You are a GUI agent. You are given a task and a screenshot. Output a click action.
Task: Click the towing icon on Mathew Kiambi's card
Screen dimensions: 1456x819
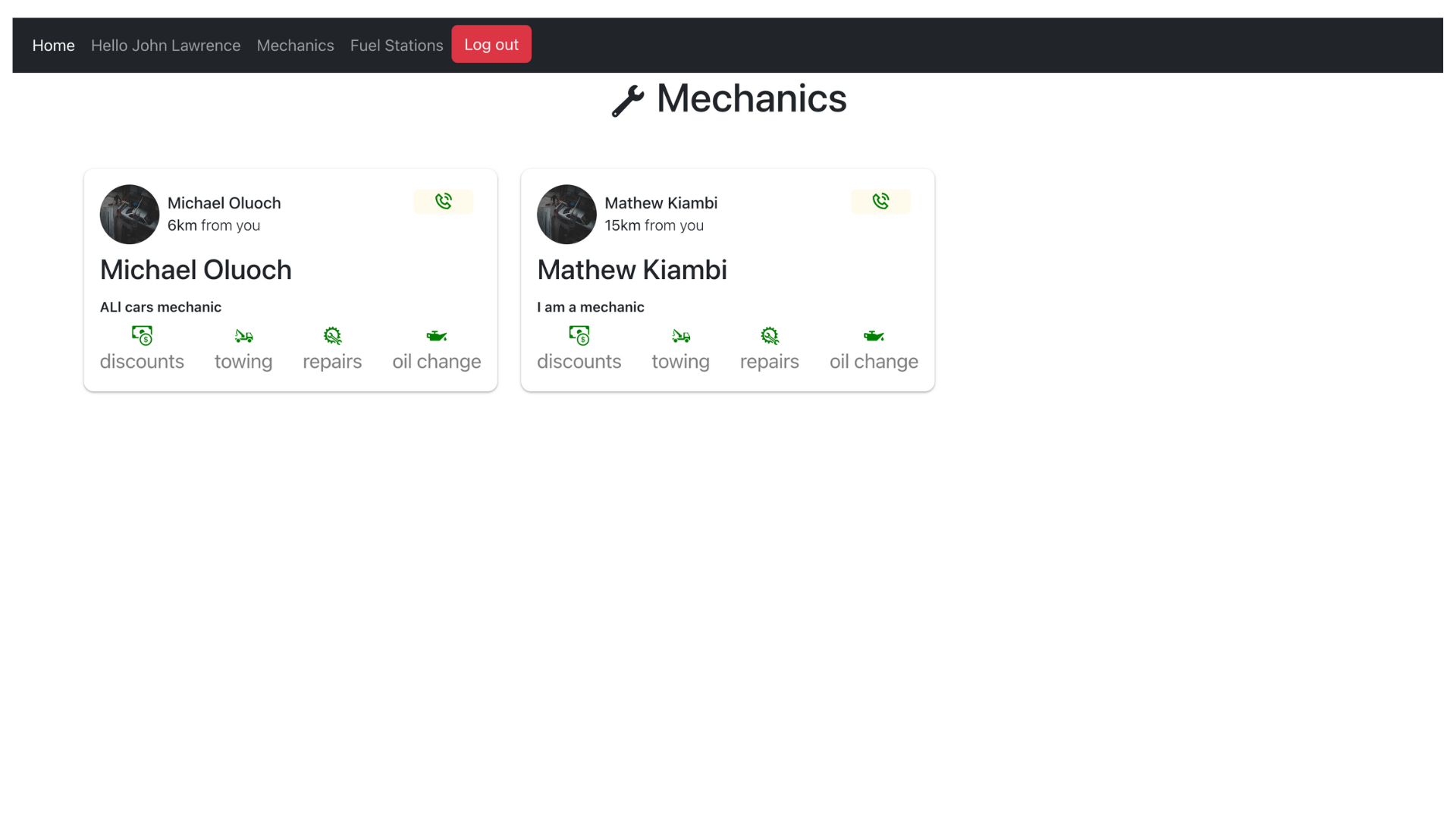[680, 334]
